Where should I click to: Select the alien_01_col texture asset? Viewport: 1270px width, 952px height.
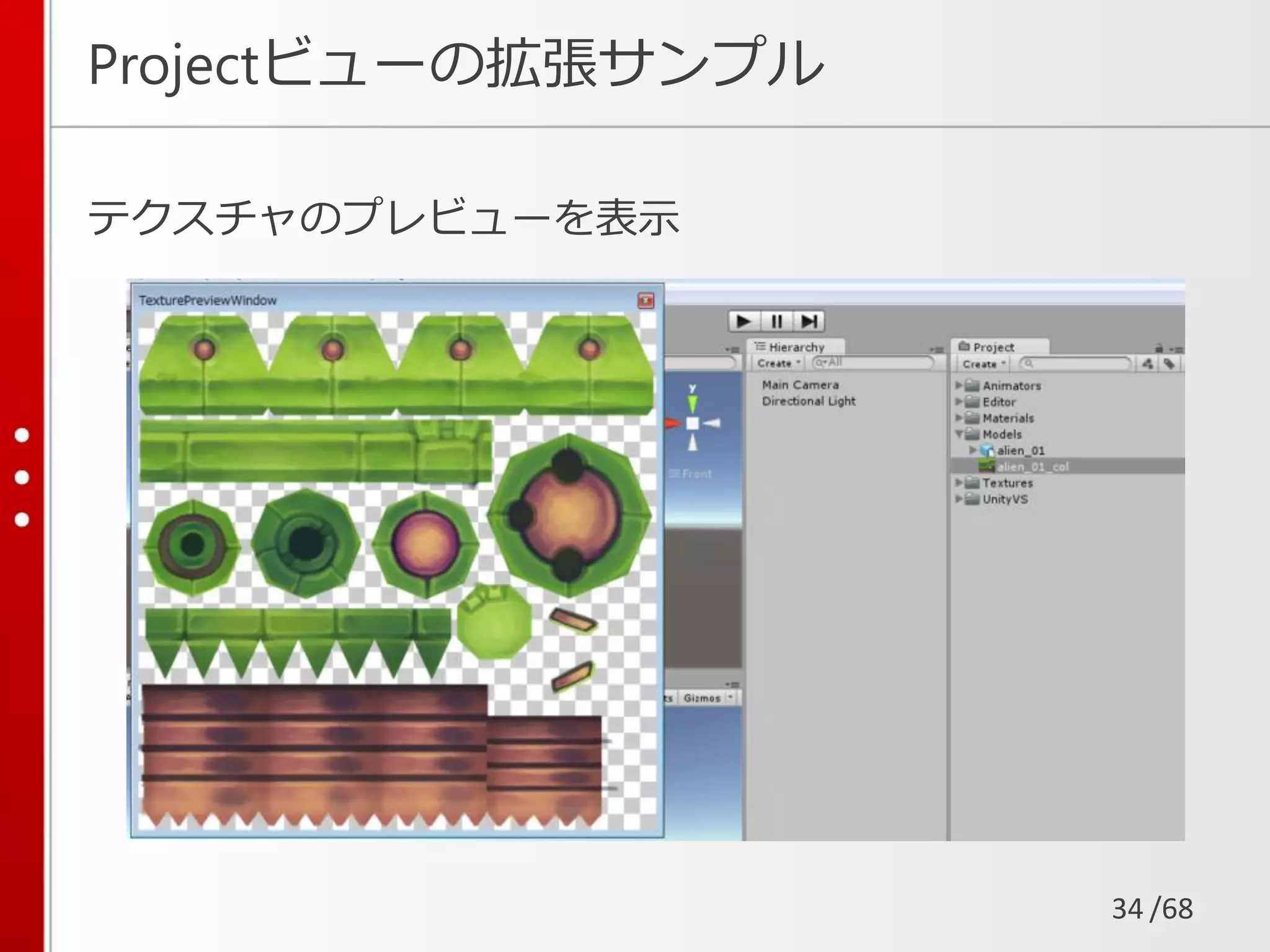(x=1067, y=466)
